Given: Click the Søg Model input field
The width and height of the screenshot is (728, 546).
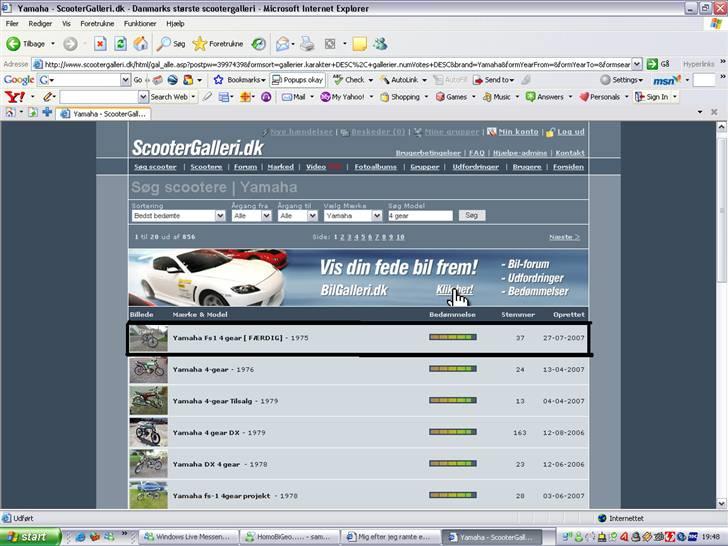Looking at the screenshot, I should 420,215.
